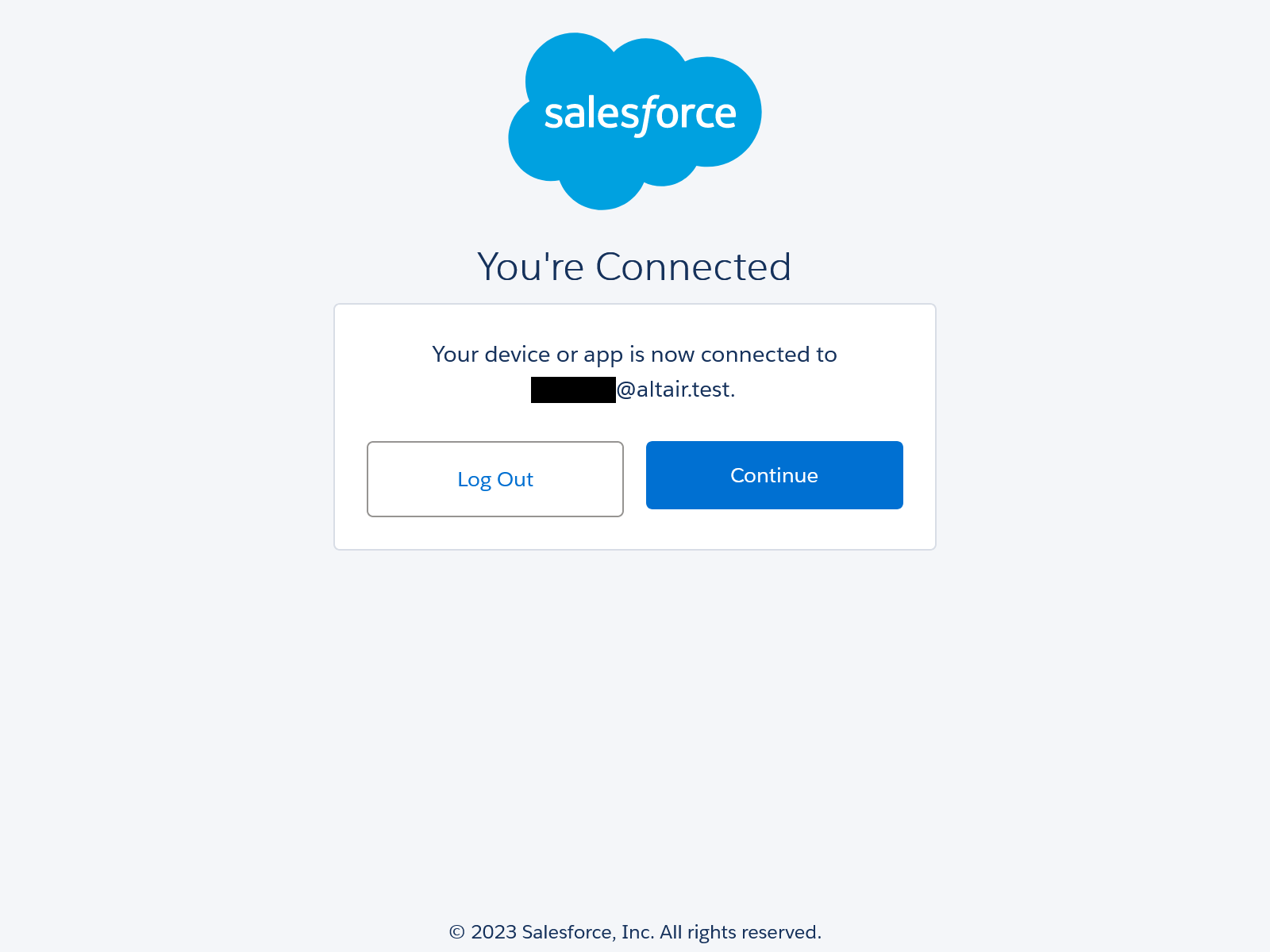
Task: Click the salesforce wordmark inside the cloud
Action: [641, 114]
